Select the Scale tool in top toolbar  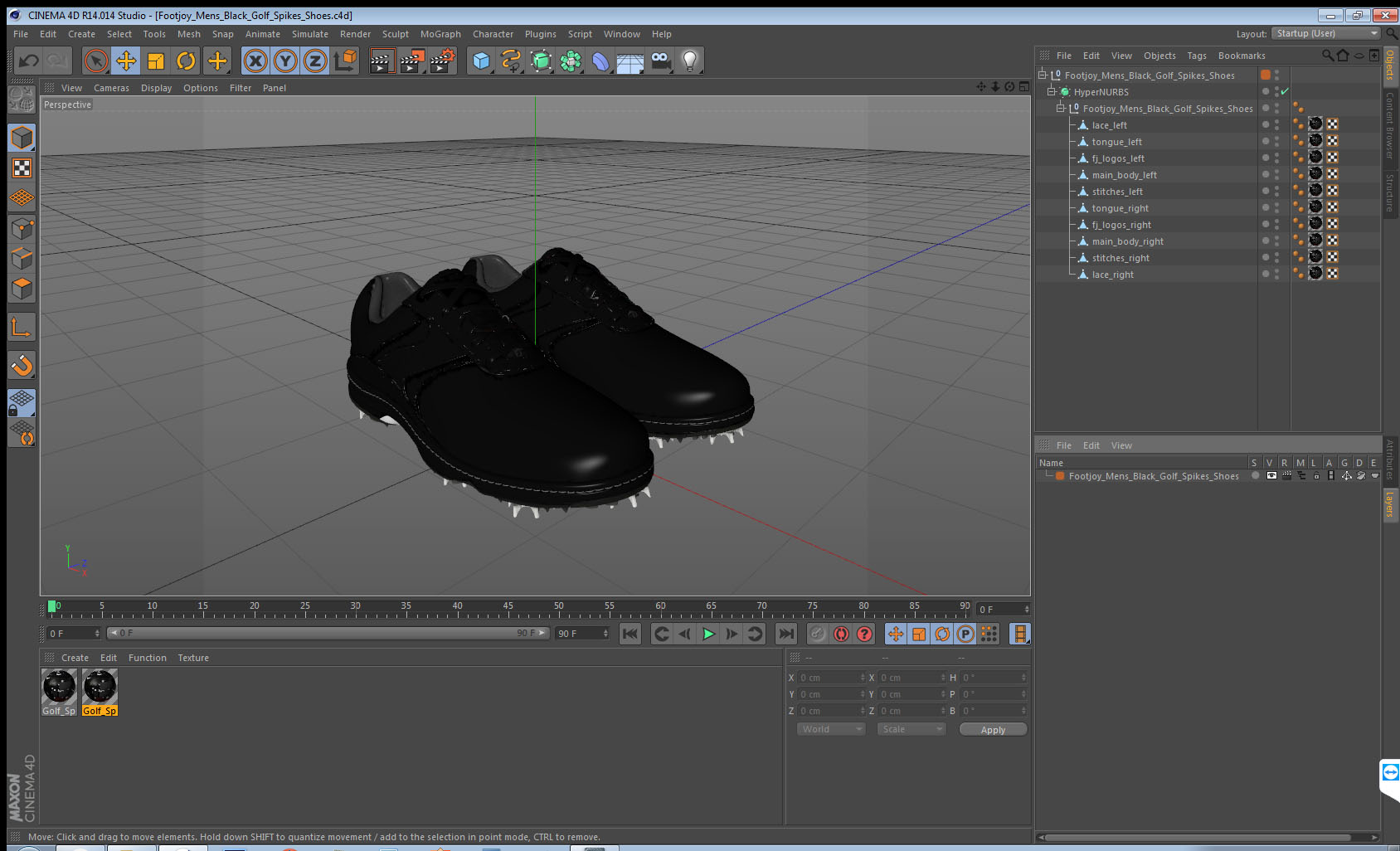(x=156, y=61)
